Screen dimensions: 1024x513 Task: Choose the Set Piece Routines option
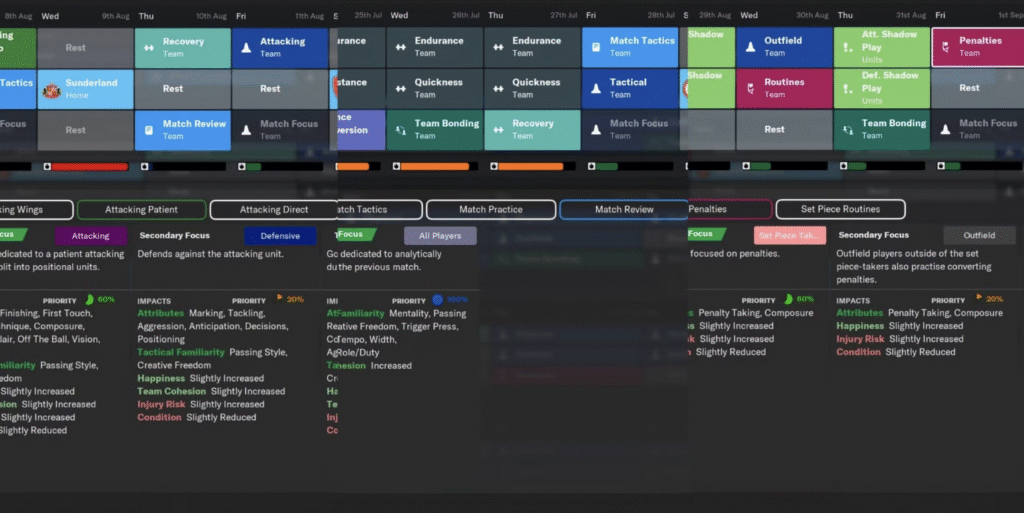coord(840,210)
